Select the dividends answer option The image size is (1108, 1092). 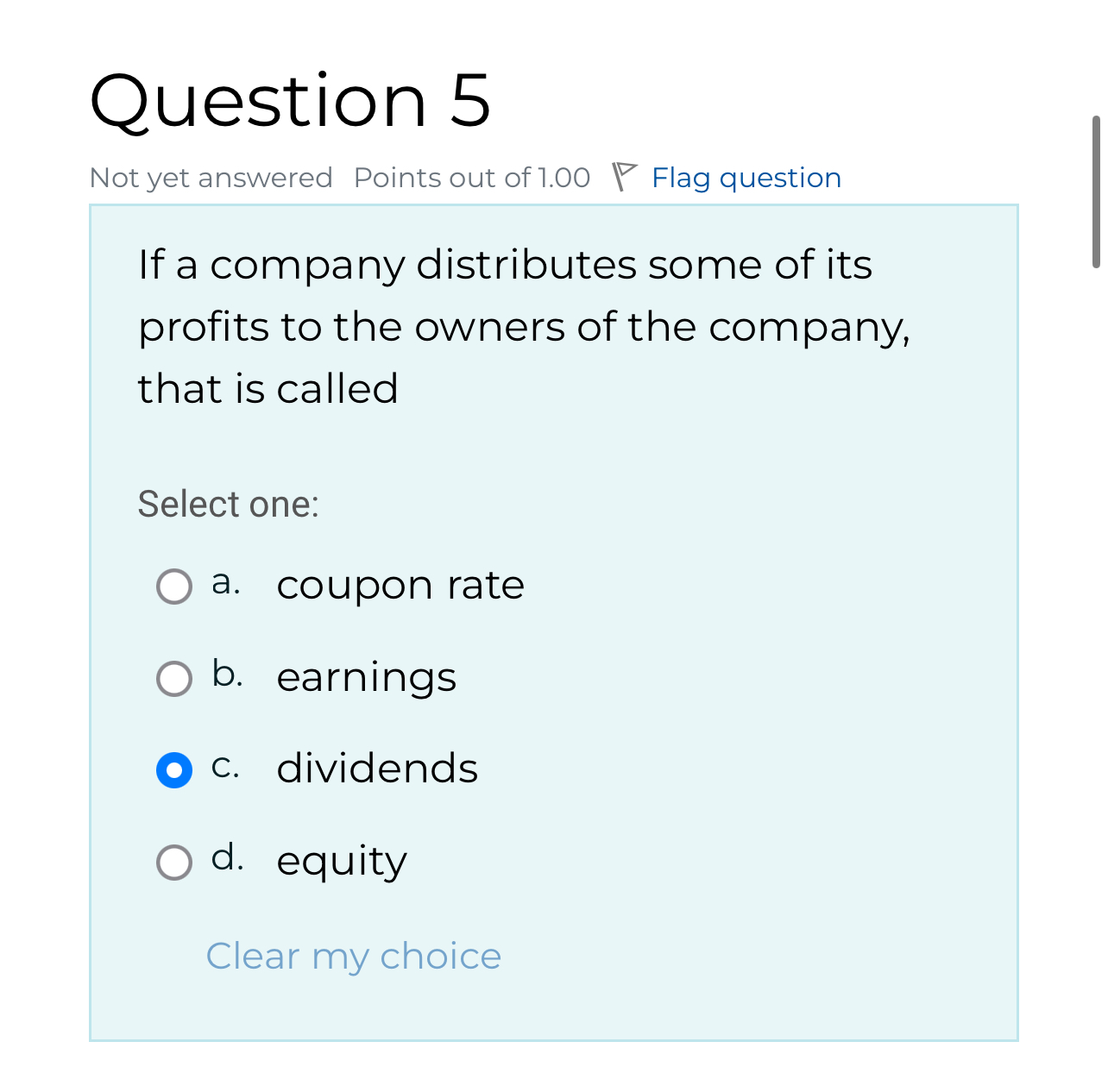(173, 770)
